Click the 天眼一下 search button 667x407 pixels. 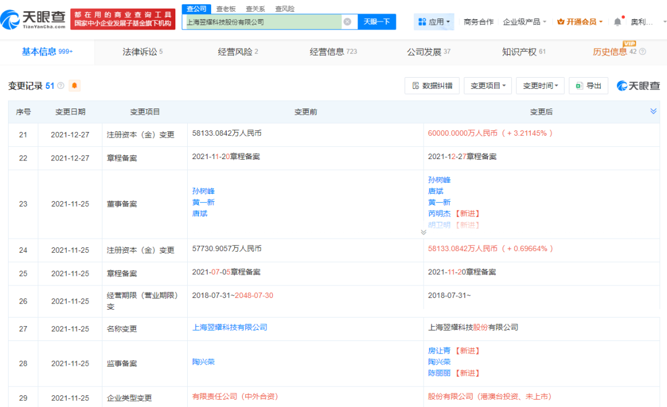click(x=377, y=21)
